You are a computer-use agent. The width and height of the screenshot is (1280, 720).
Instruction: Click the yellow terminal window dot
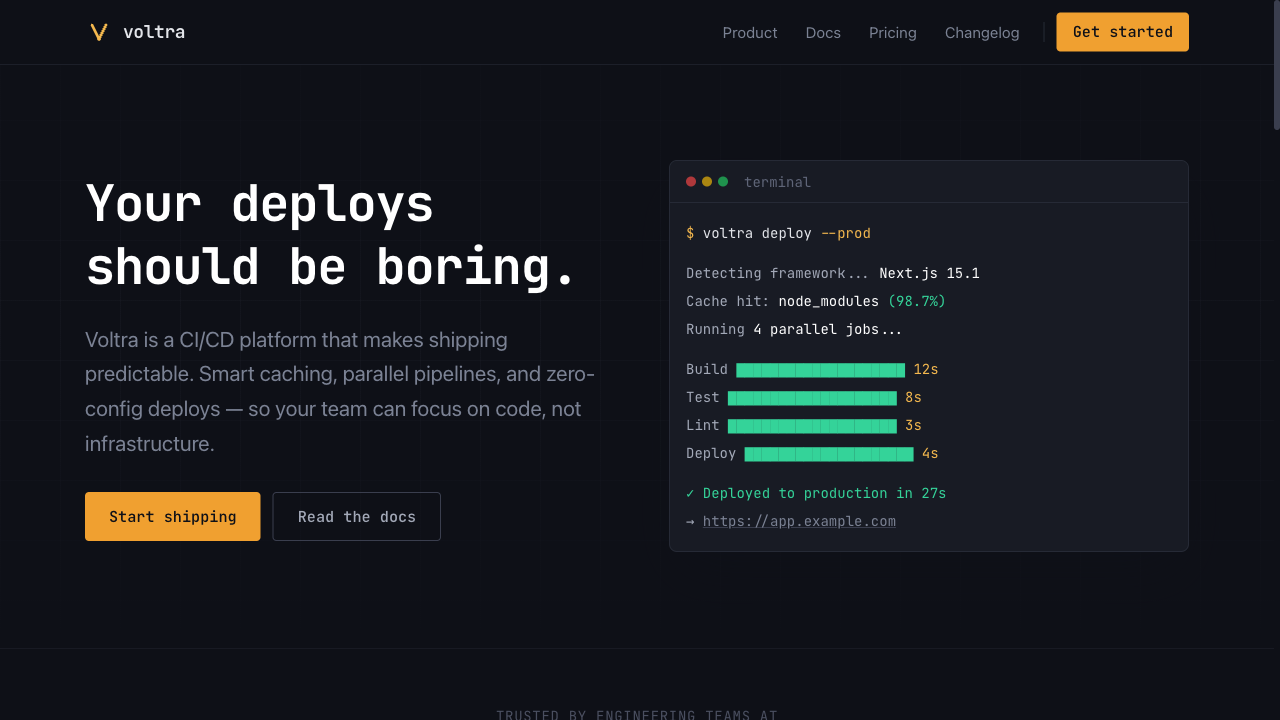707,182
